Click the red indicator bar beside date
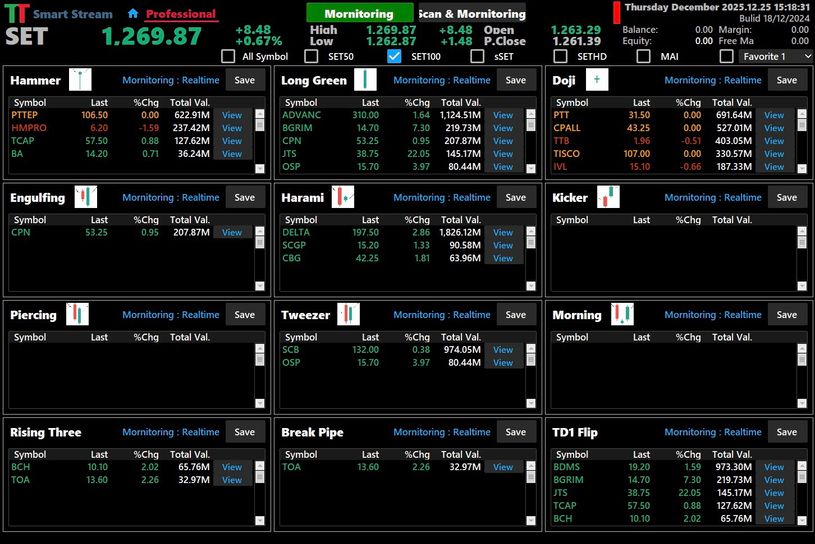This screenshot has height=544, width=815. [x=617, y=12]
